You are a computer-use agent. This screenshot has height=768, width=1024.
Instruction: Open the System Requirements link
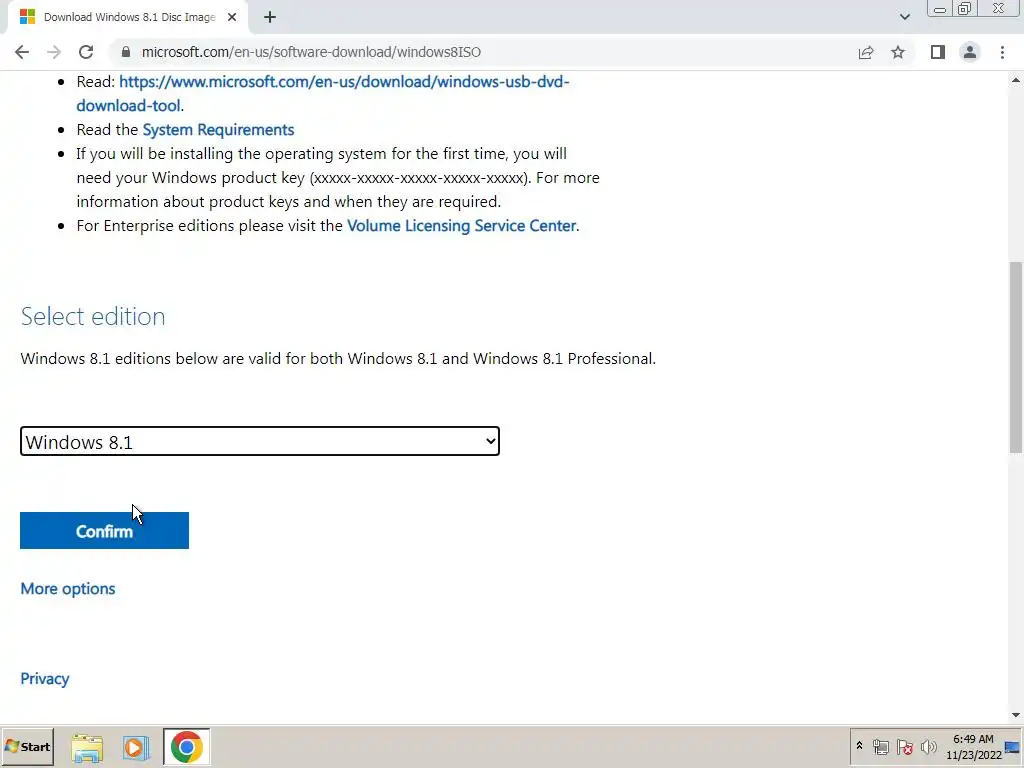tap(218, 129)
